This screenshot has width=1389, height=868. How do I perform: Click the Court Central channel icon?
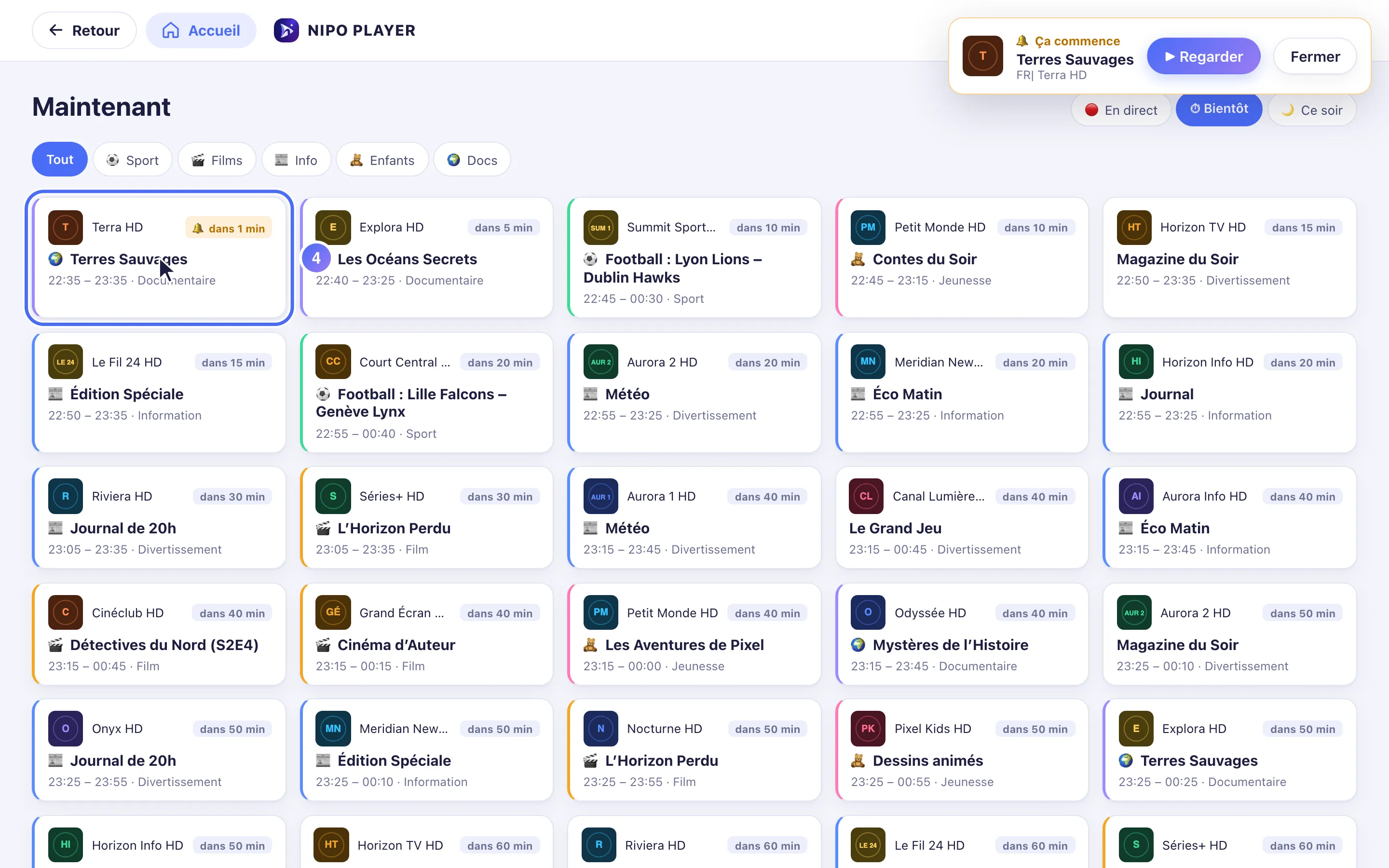tap(333, 362)
